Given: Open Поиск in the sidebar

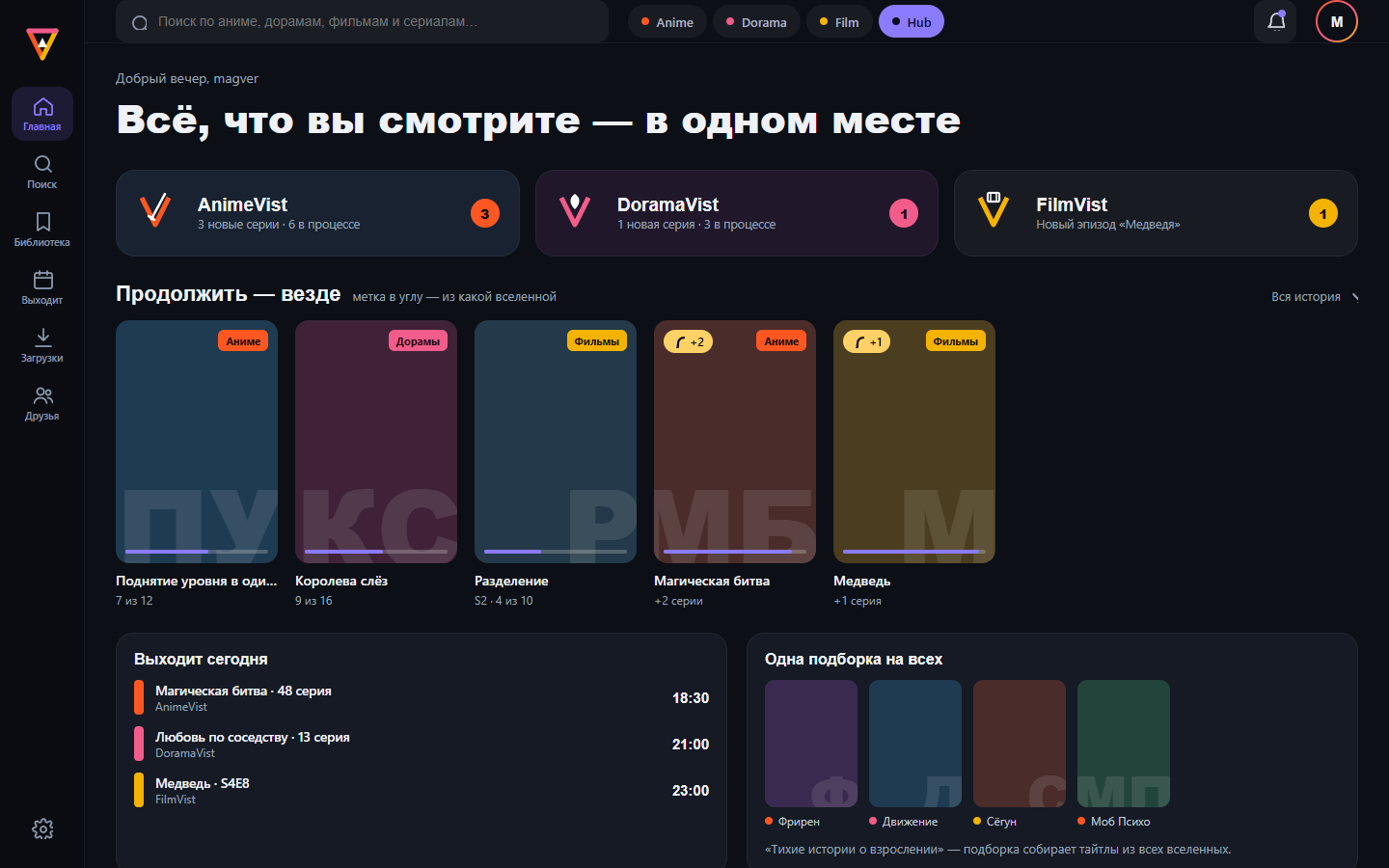Looking at the screenshot, I should (x=42, y=172).
